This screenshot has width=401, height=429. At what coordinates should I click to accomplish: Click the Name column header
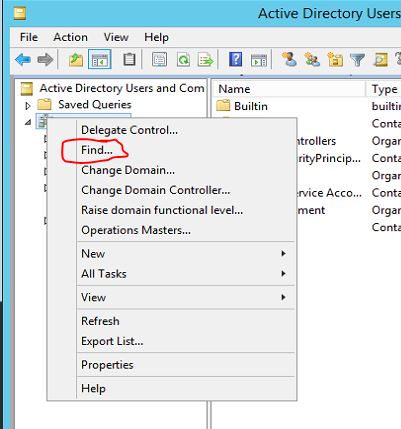click(289, 89)
